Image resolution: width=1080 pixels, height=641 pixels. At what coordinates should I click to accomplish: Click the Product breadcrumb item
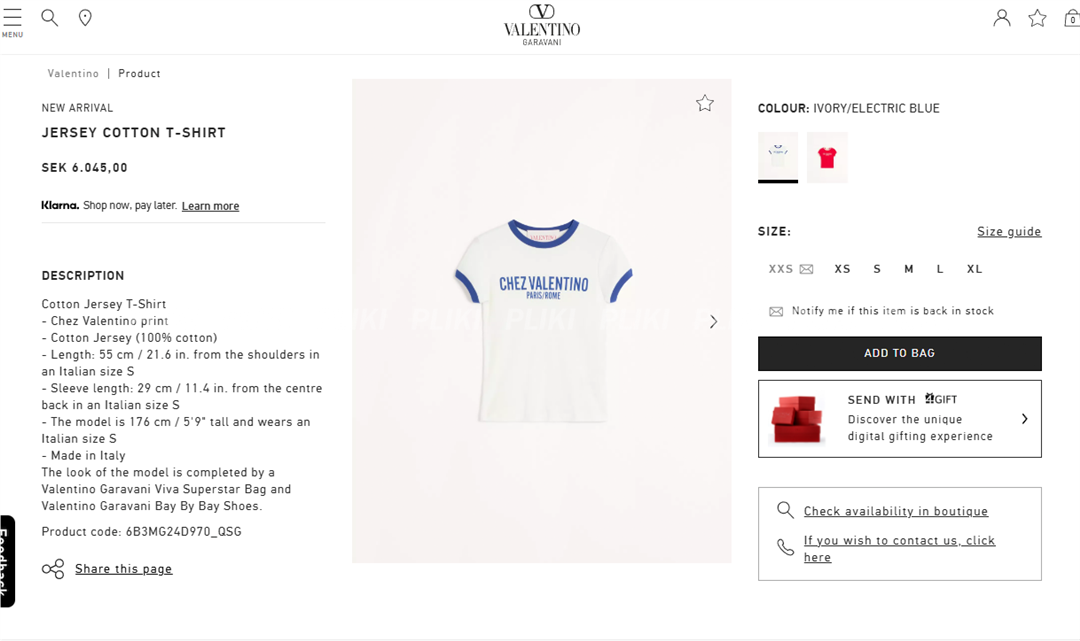tap(139, 74)
